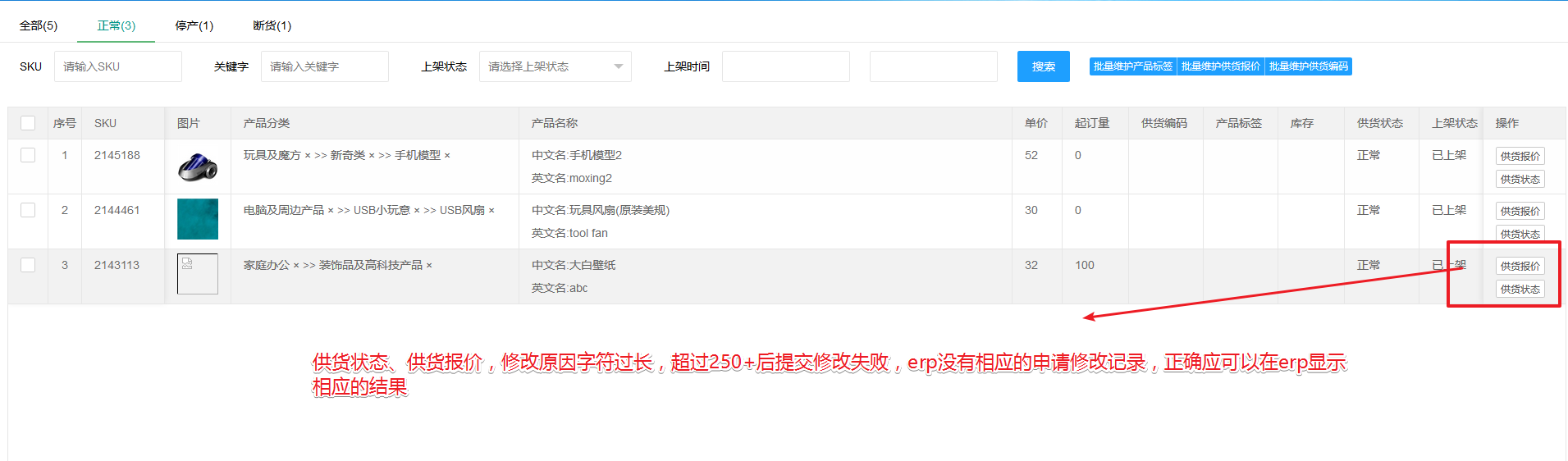Check the checkbox for SKU 2143113
The image size is (1568, 461).
(28, 265)
